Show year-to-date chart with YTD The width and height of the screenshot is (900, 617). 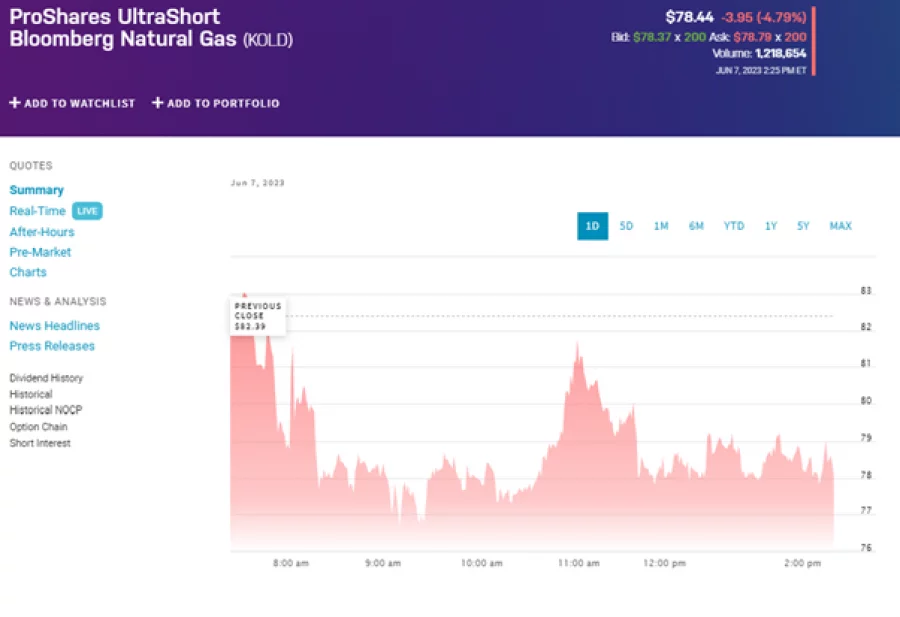click(734, 226)
